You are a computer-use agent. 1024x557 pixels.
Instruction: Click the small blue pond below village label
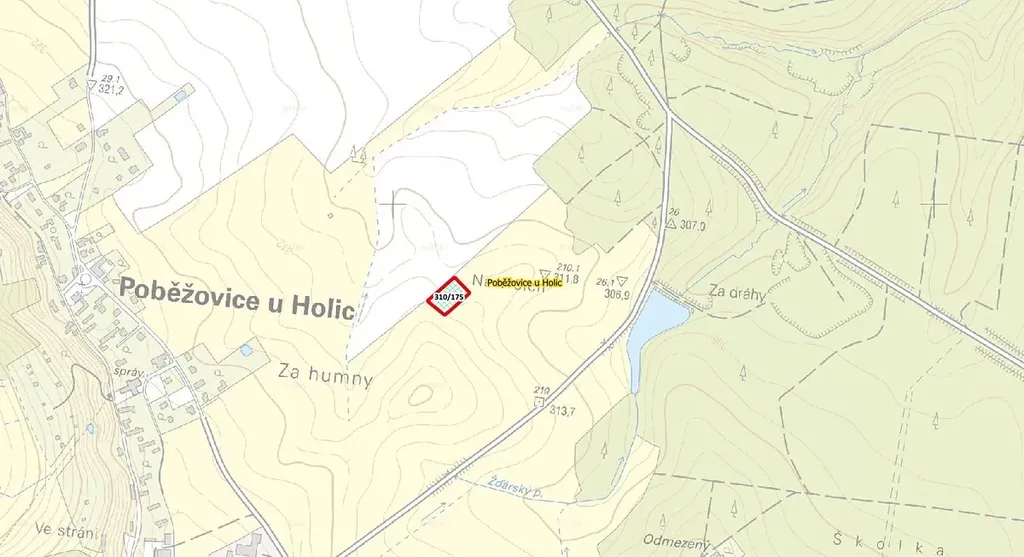(x=246, y=350)
